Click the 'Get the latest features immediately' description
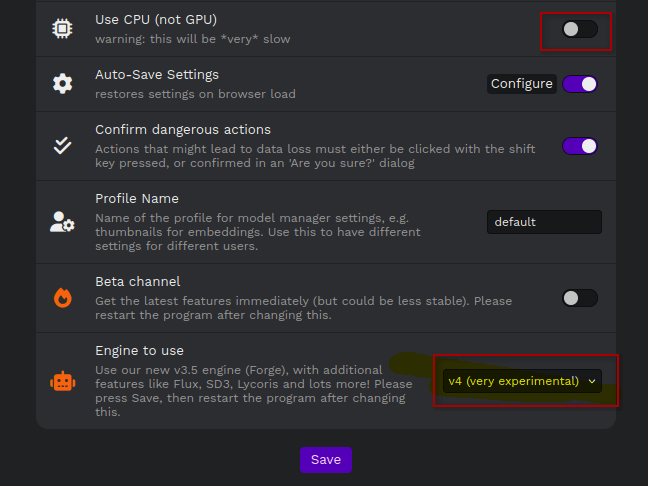648x486 pixels. point(303,308)
